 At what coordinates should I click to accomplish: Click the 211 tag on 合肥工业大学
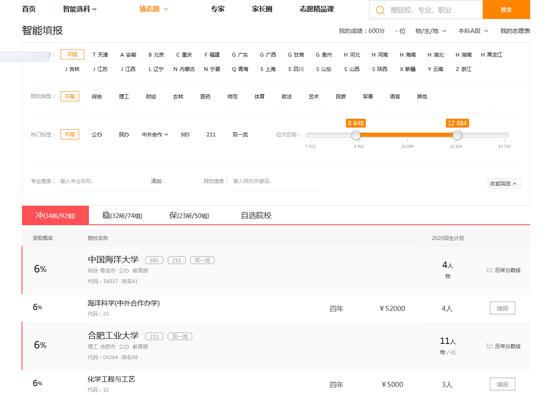[x=154, y=336]
